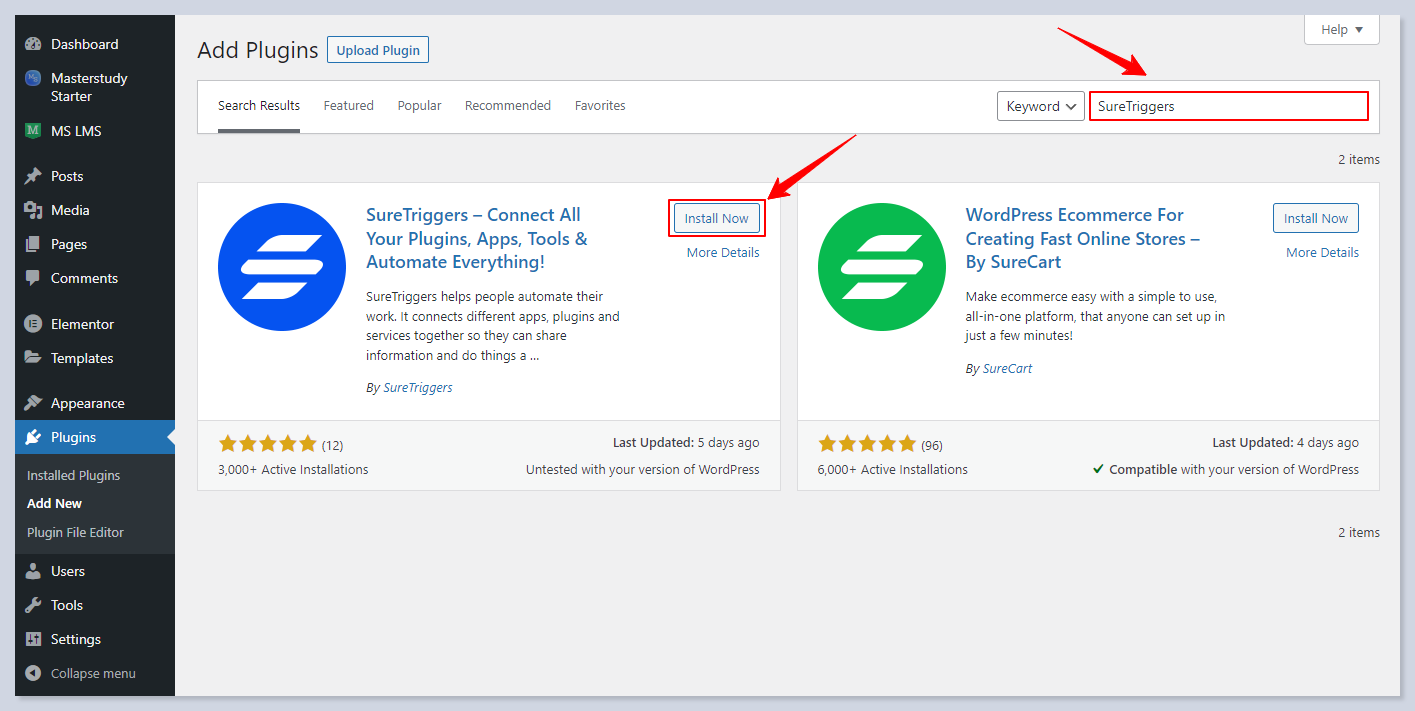The height and width of the screenshot is (711, 1415).
Task: Click the Elementor icon in sidebar
Action: (x=33, y=324)
